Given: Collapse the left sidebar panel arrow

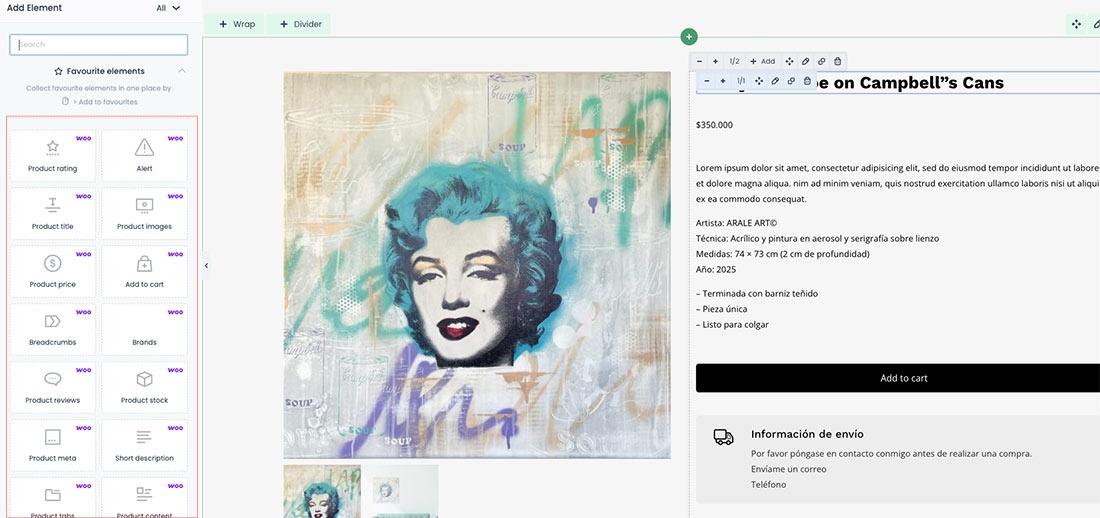Looking at the screenshot, I should 206,266.
